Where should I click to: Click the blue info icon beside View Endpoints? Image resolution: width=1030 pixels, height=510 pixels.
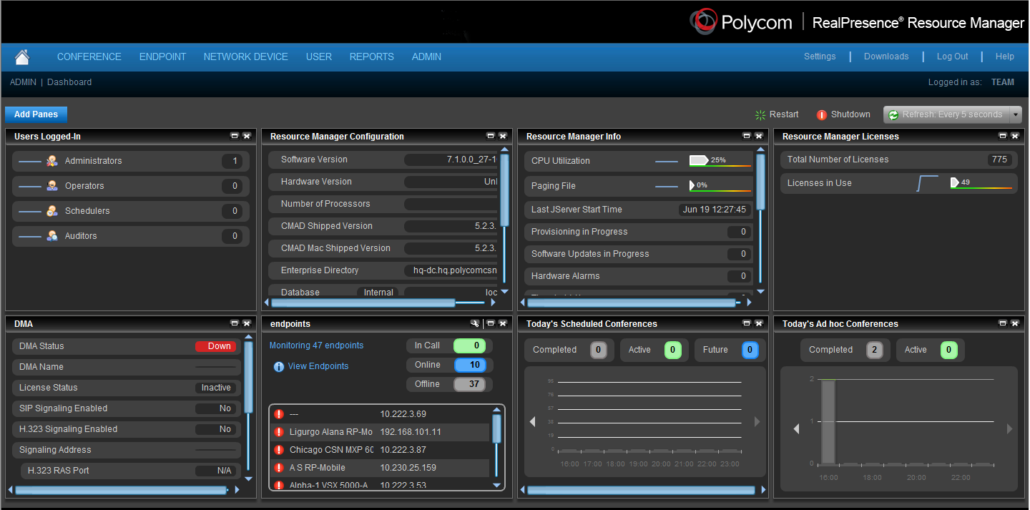279,367
